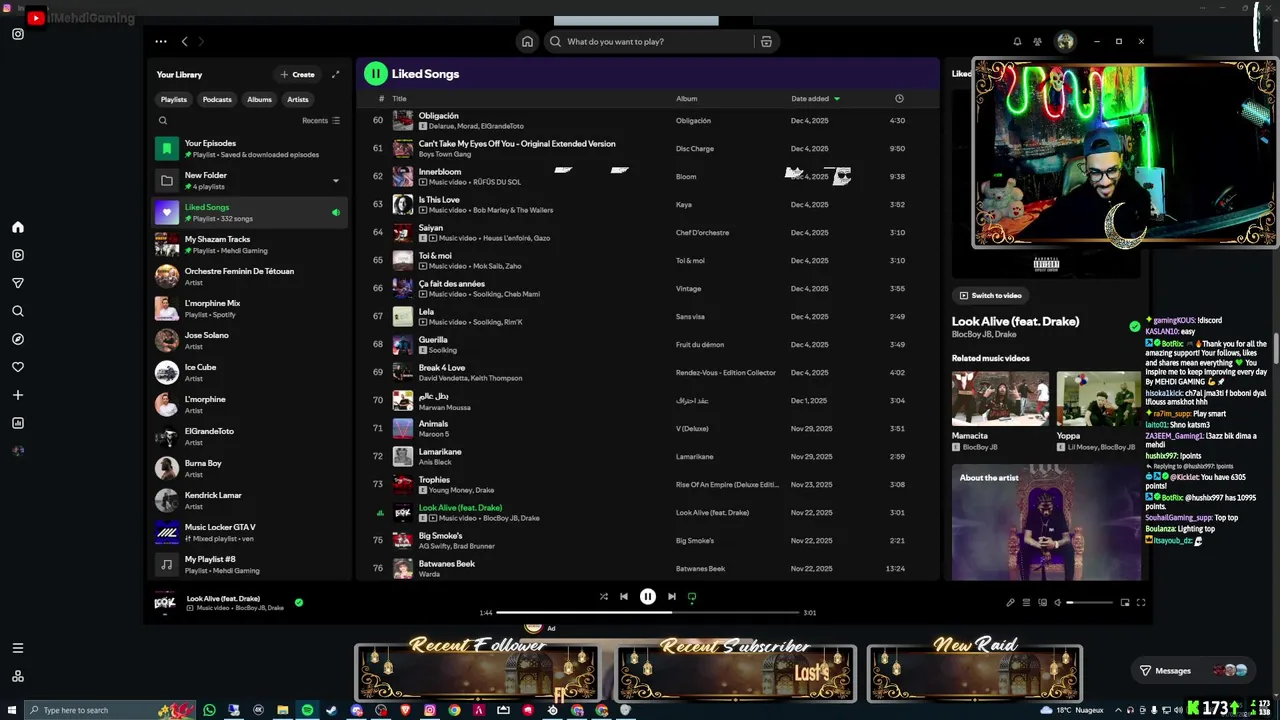The width and height of the screenshot is (1280, 720).
Task: Open Instagram Explore compass icon
Action: point(18,339)
